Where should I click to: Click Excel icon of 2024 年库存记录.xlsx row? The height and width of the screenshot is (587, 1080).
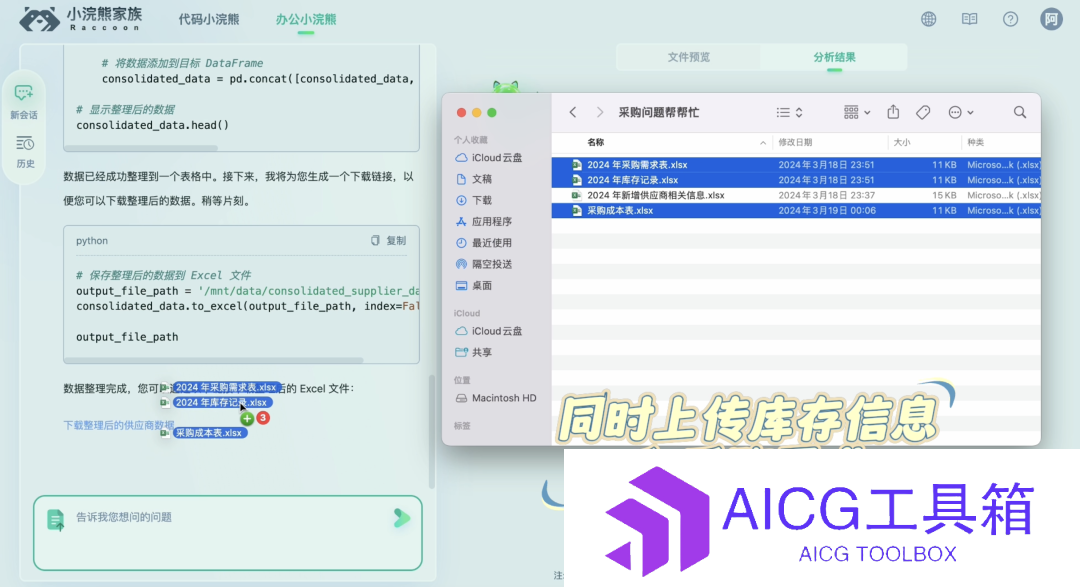point(577,181)
